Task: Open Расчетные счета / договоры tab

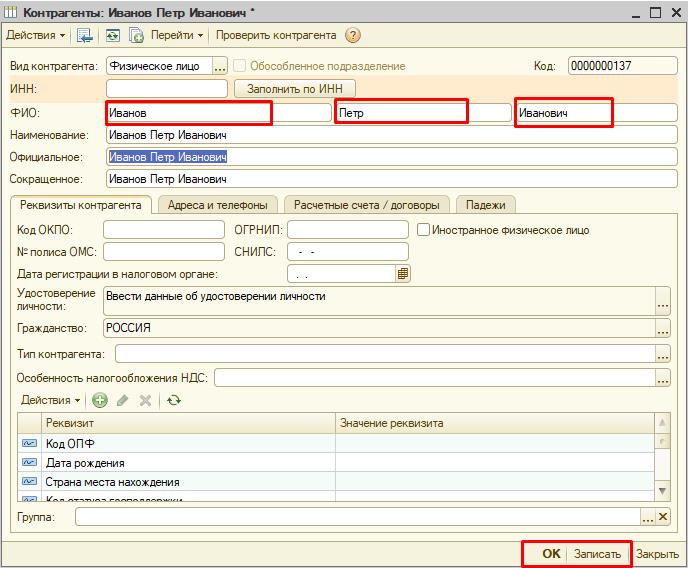Action: (x=366, y=205)
